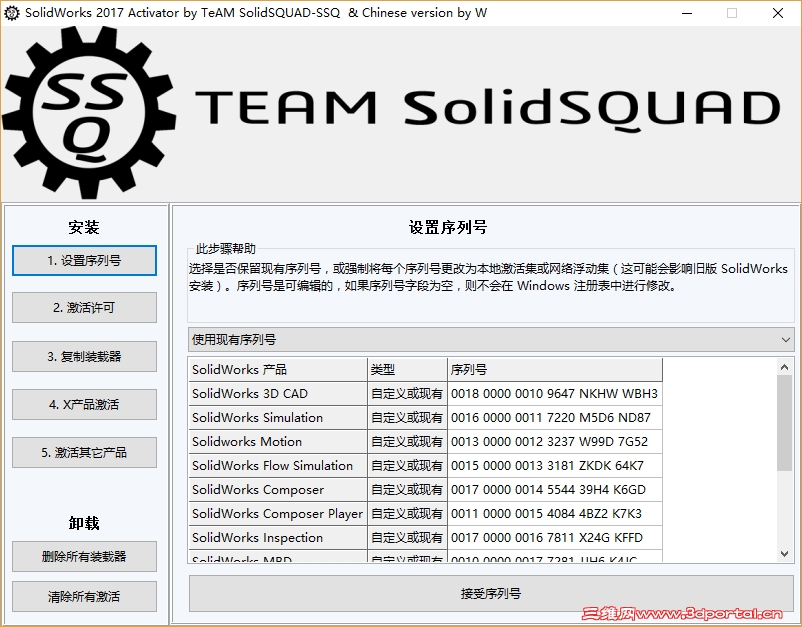Open the 使用现有序列号 dropdown
The height and width of the screenshot is (627, 802).
pyautogui.click(x=491, y=340)
